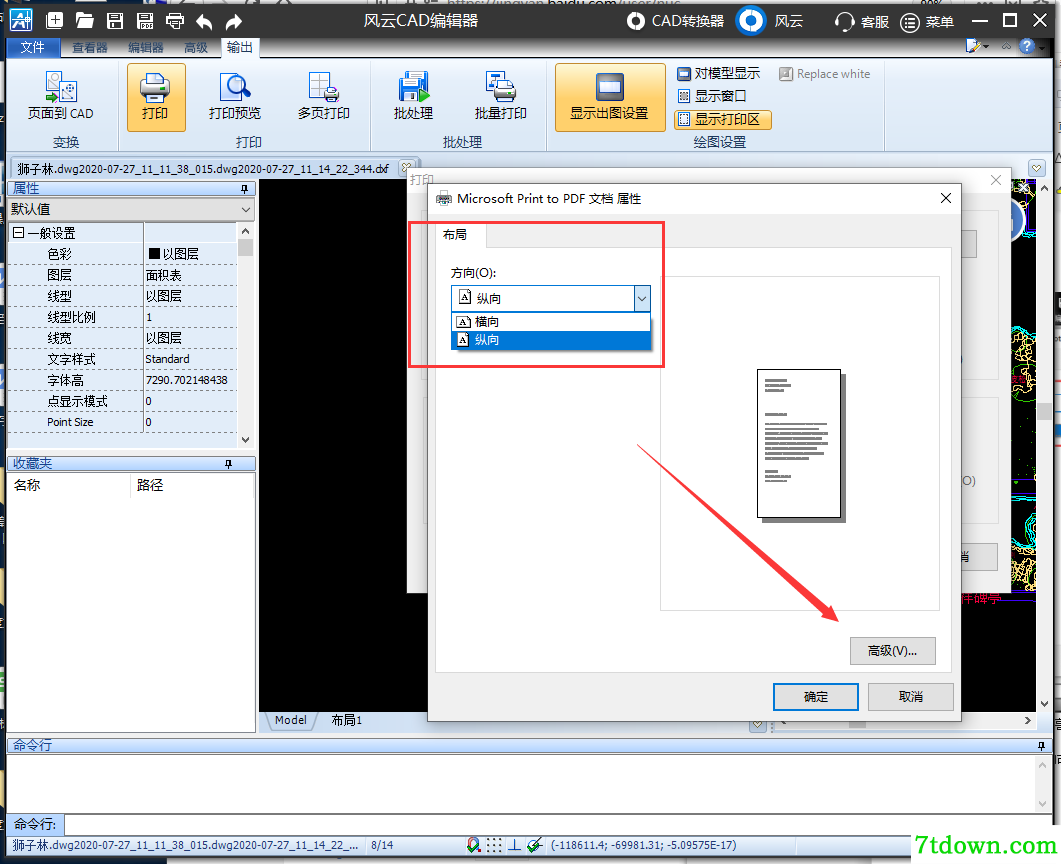This screenshot has height=864, width=1061.
Task: Toggle the grid dots icon in status bar
Action: coord(495,845)
